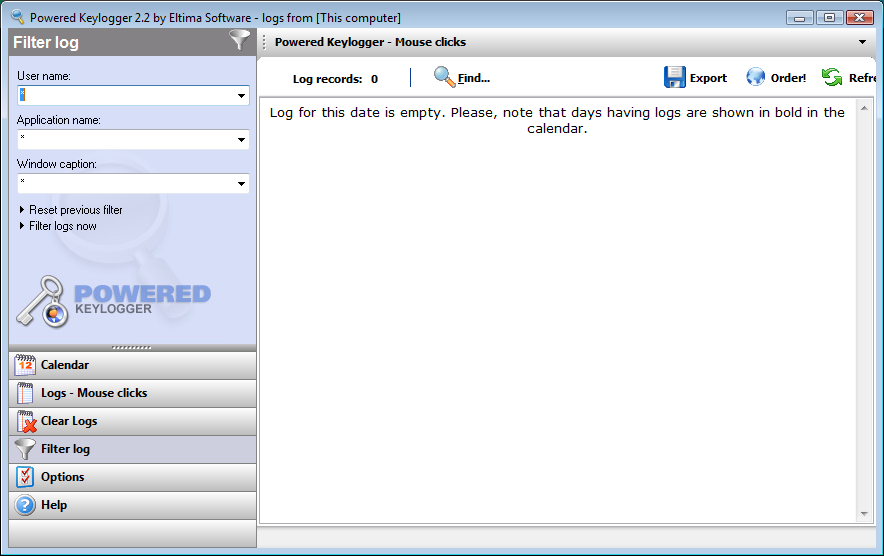
Task: Click the Help question mark icon
Action: (x=25, y=505)
